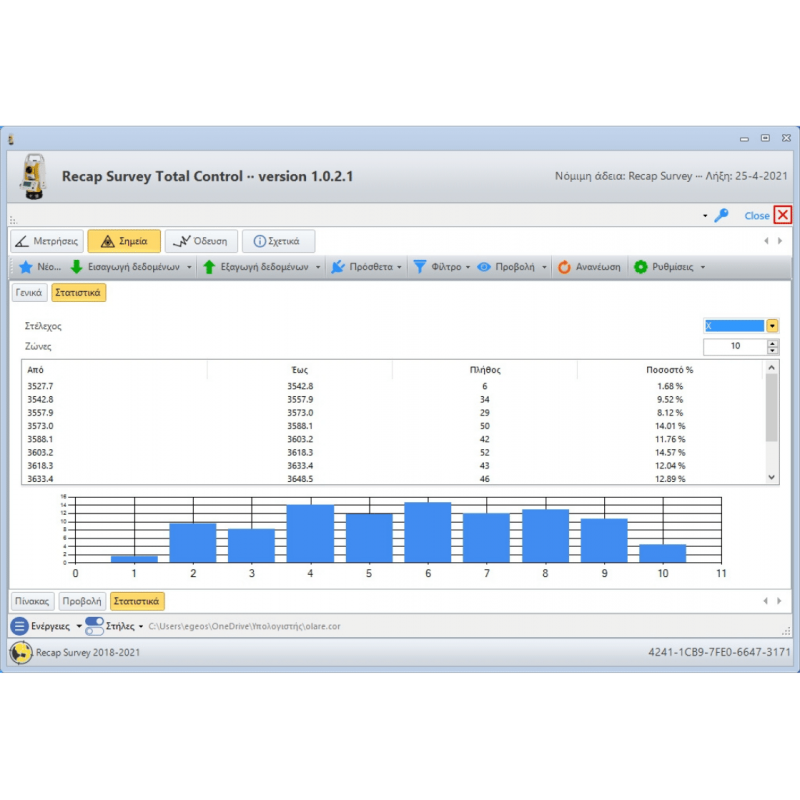Click the star icon for Νέο
The width and height of the screenshot is (800, 800).
pyautogui.click(x=26, y=267)
